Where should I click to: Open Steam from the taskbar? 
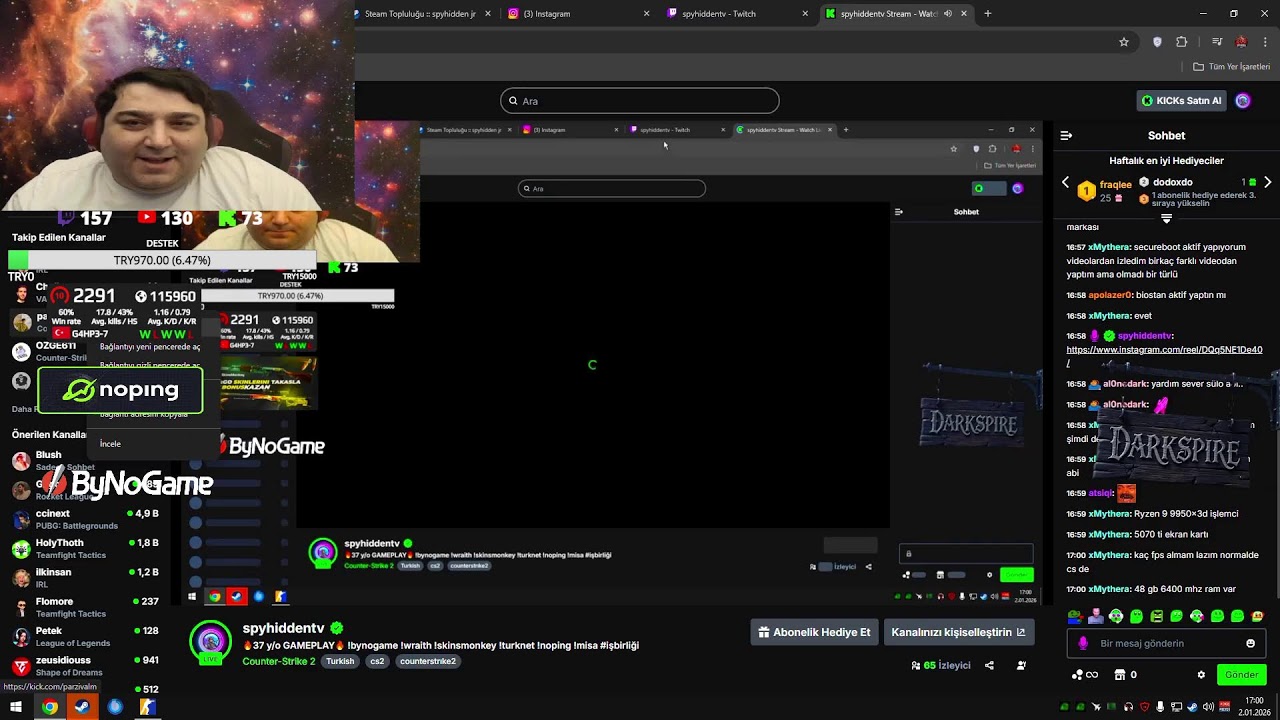(82, 707)
